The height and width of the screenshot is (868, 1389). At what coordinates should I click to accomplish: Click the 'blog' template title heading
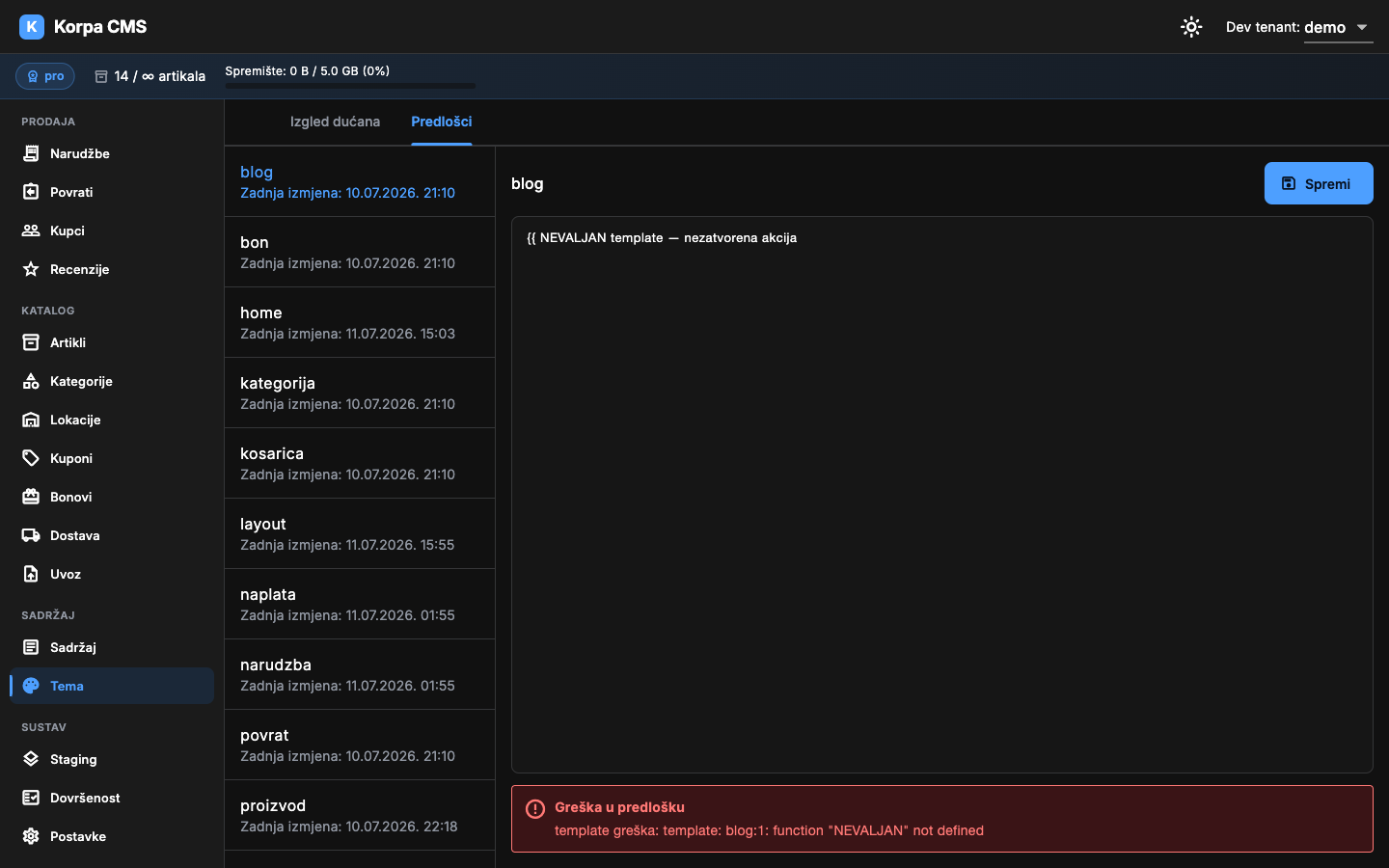tap(528, 183)
